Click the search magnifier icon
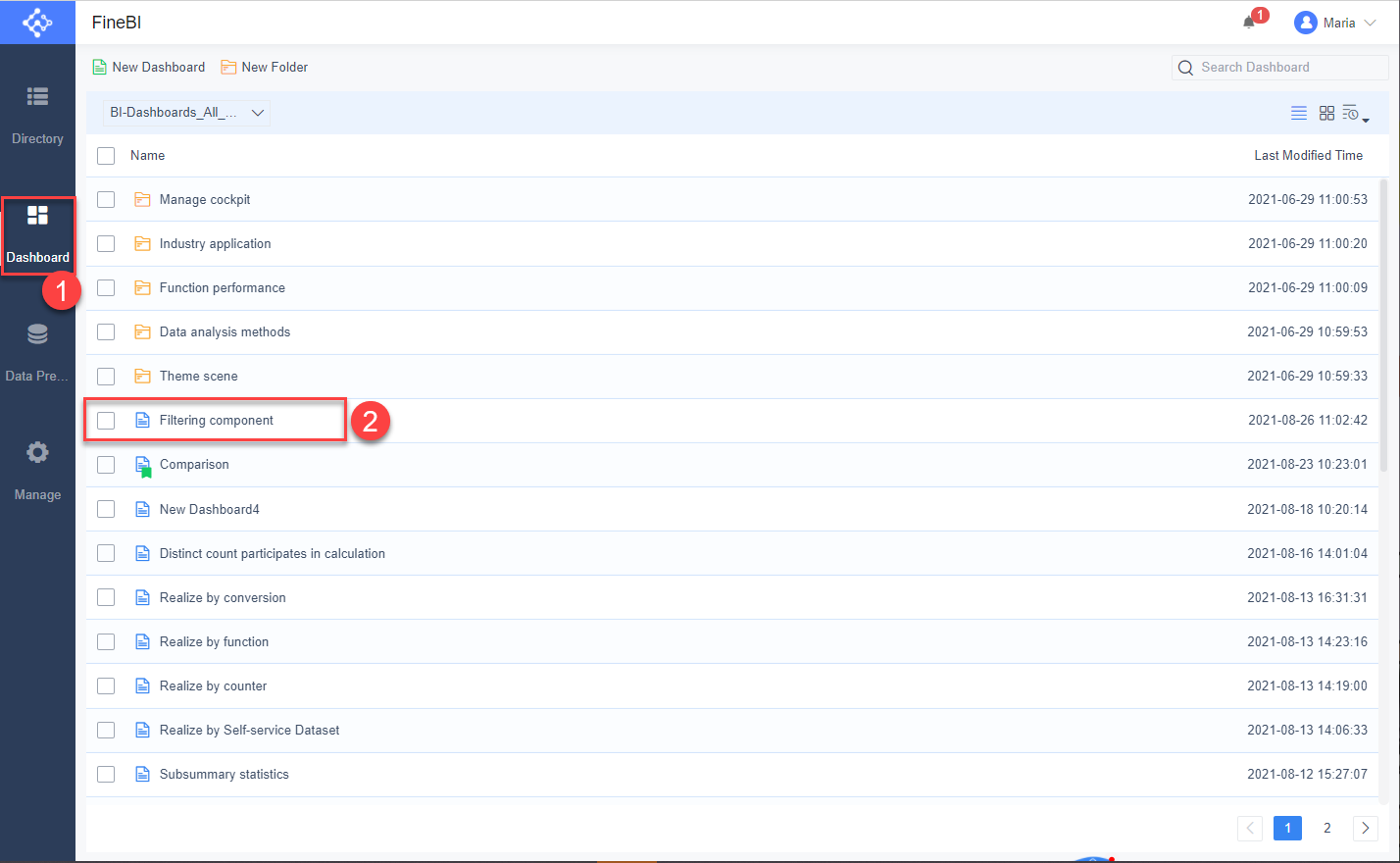Viewport: 1400px width, 863px height. coord(1185,68)
